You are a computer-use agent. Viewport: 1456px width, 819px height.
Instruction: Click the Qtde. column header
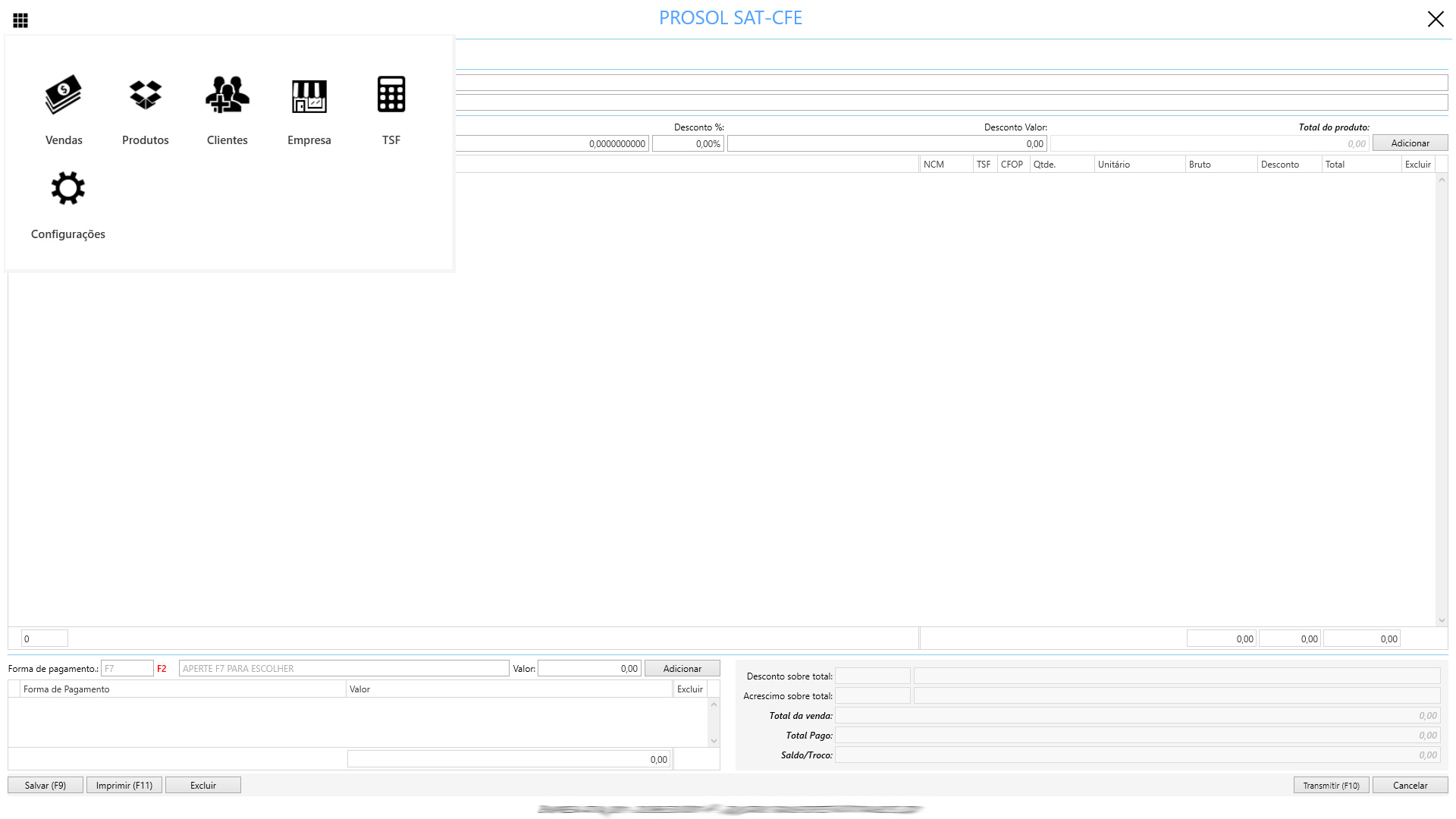click(1062, 165)
